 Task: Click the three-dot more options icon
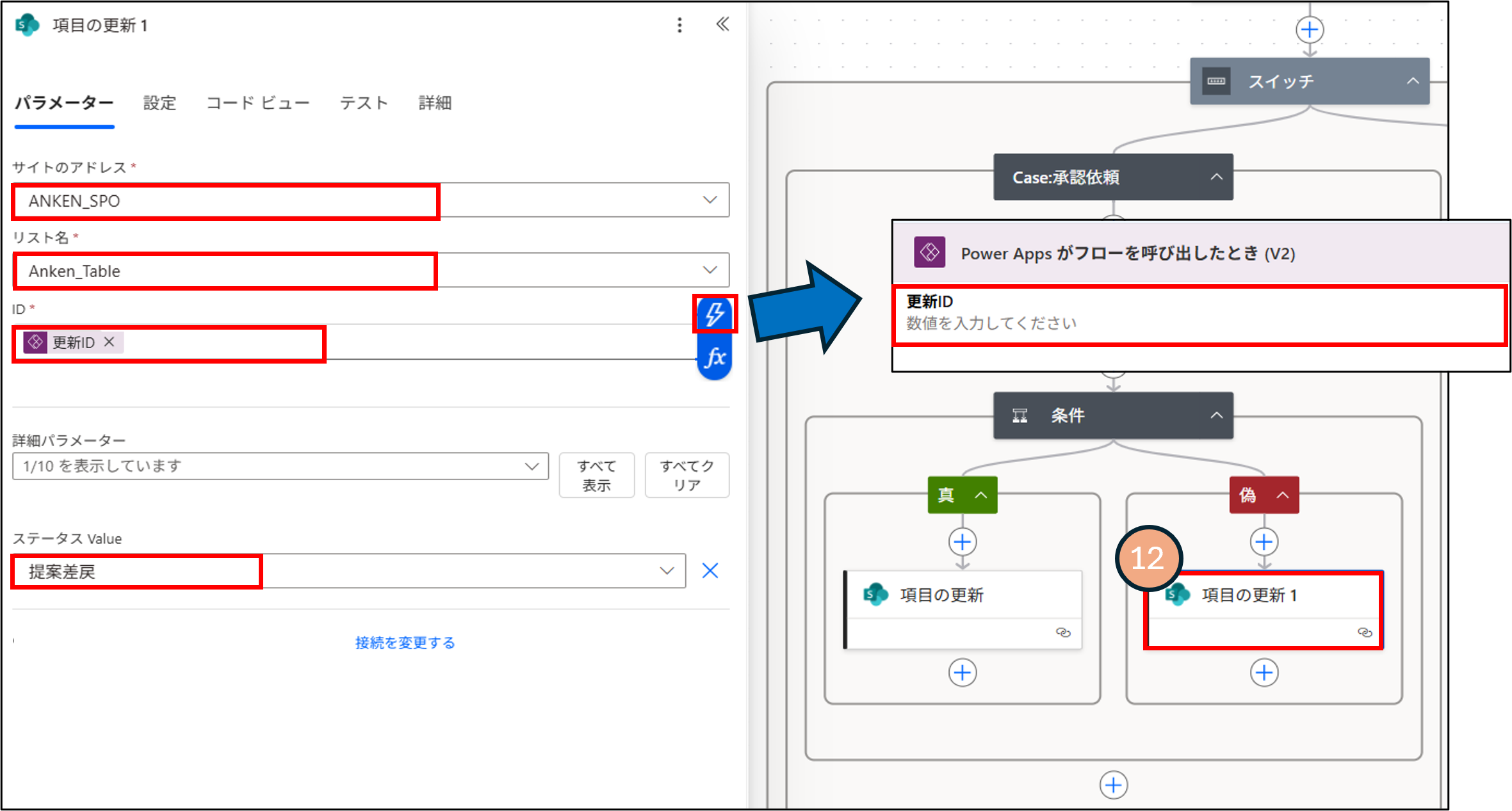point(679,25)
